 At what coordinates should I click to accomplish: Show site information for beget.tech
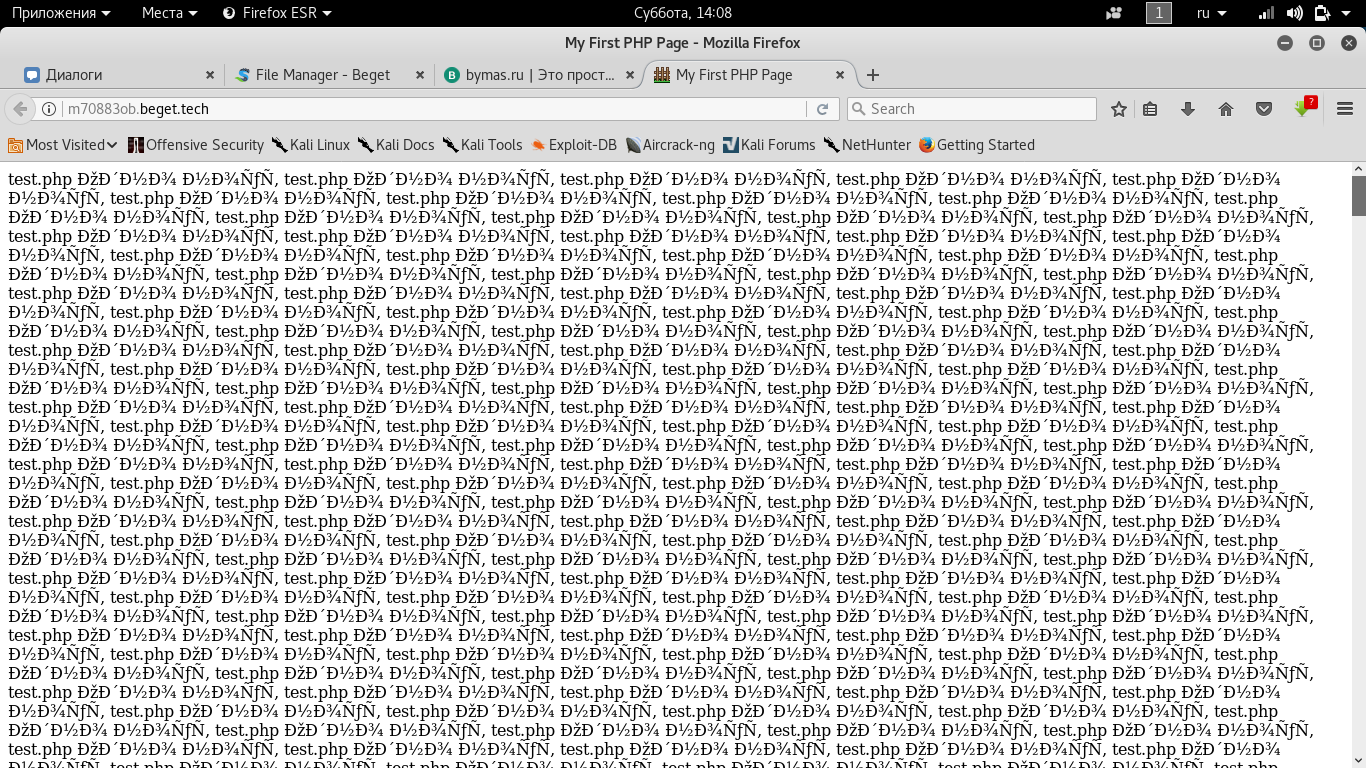coord(49,109)
